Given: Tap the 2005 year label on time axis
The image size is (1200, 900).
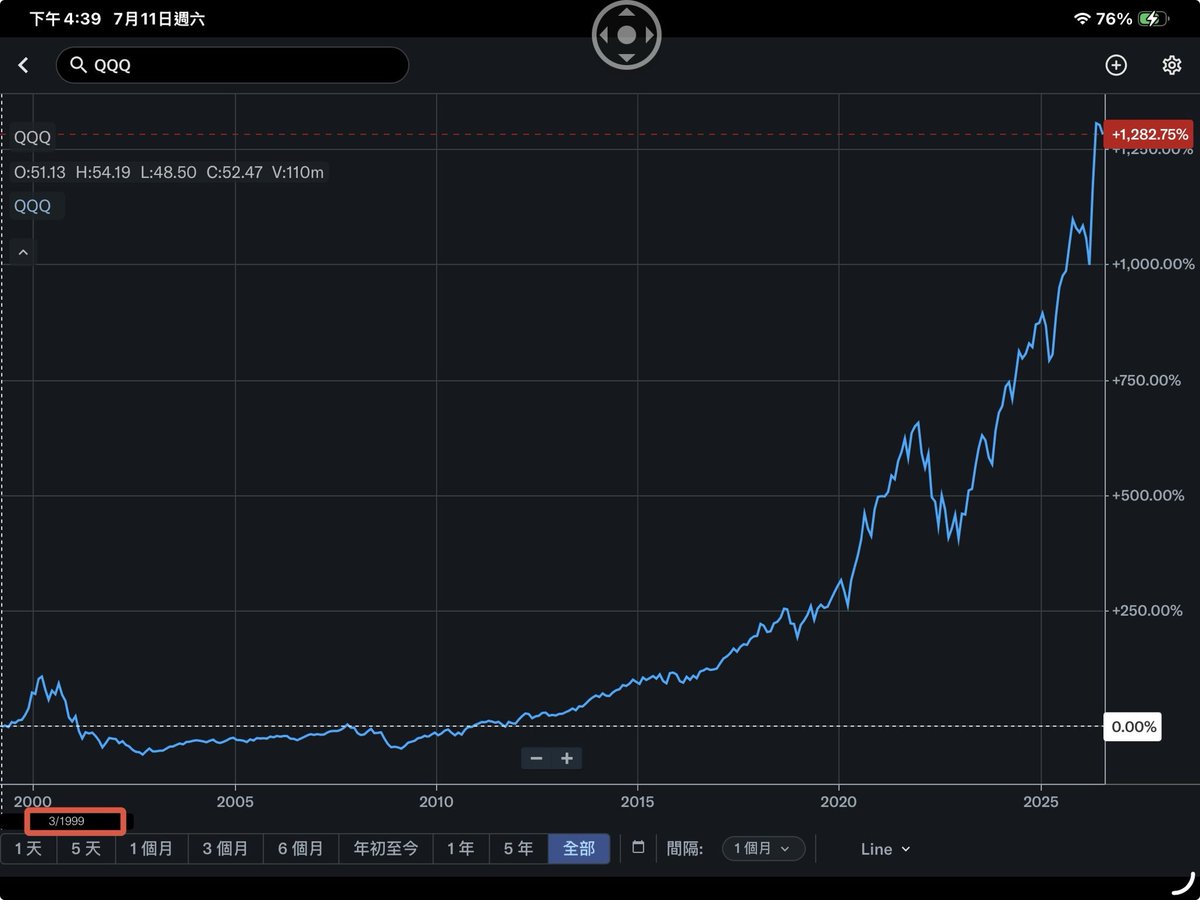Looking at the screenshot, I should [235, 801].
